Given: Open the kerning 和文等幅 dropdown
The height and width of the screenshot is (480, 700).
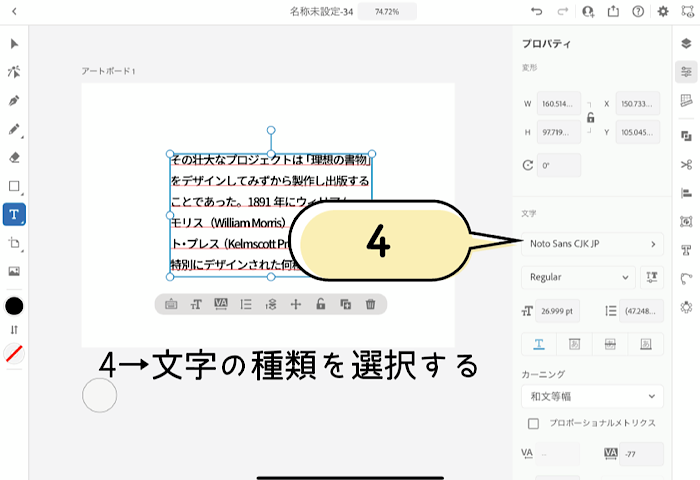Looking at the screenshot, I should (592, 397).
